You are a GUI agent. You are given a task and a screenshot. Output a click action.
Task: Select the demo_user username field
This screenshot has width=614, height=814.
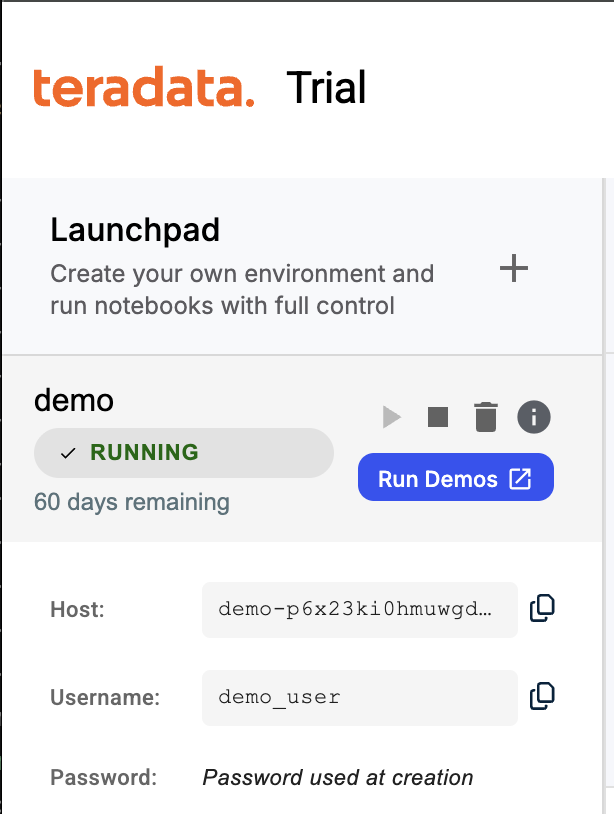point(360,698)
